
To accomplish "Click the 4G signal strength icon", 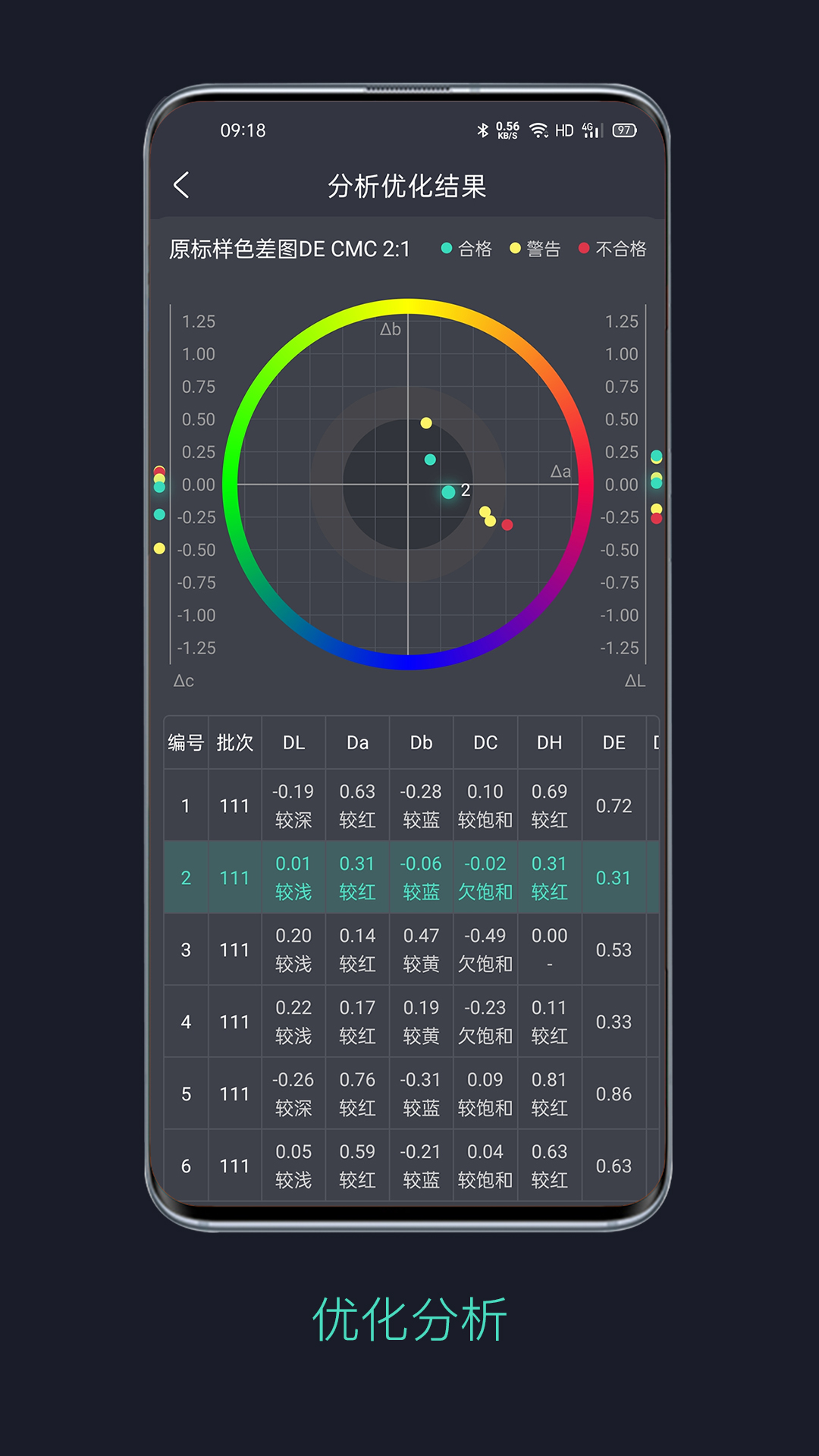I will pos(591,130).
